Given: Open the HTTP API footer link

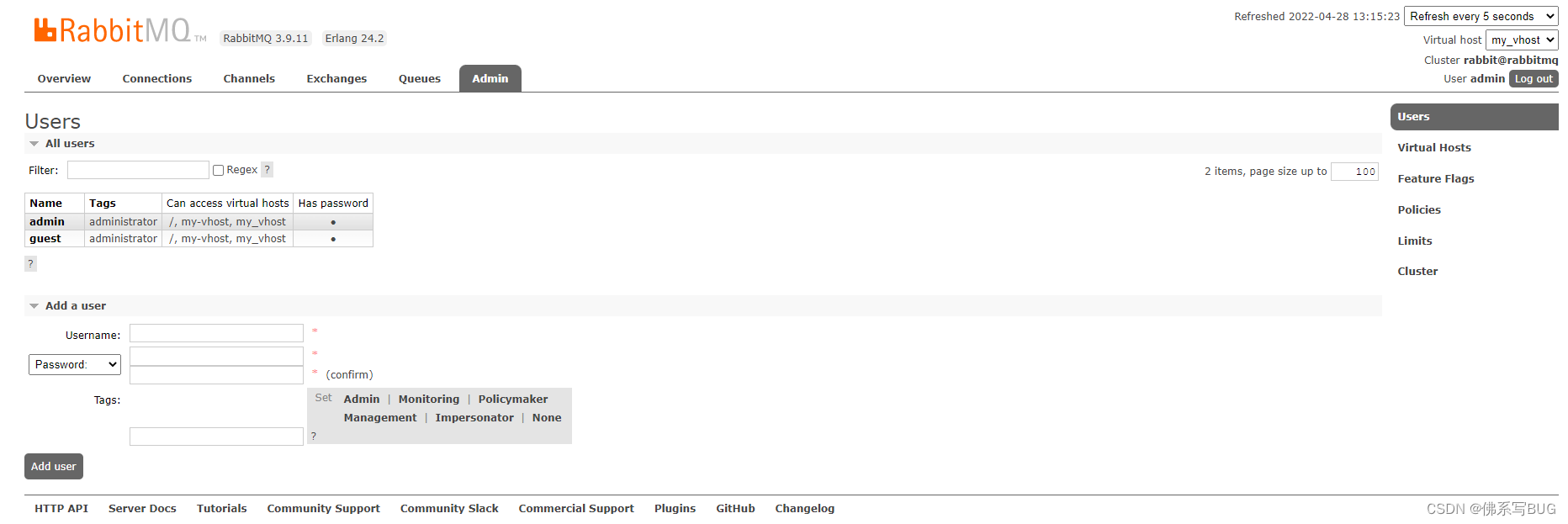Looking at the screenshot, I should pos(61,508).
